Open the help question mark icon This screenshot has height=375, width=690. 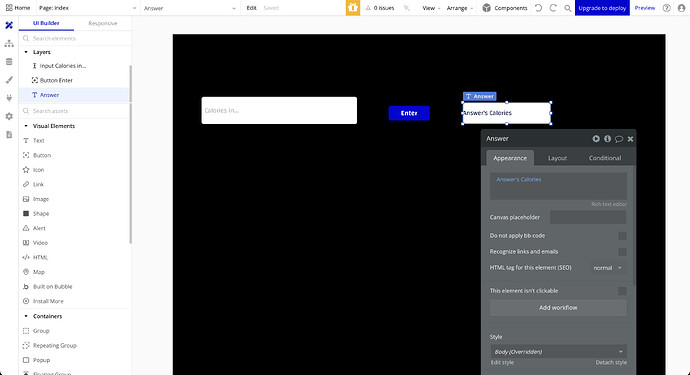[x=667, y=8]
